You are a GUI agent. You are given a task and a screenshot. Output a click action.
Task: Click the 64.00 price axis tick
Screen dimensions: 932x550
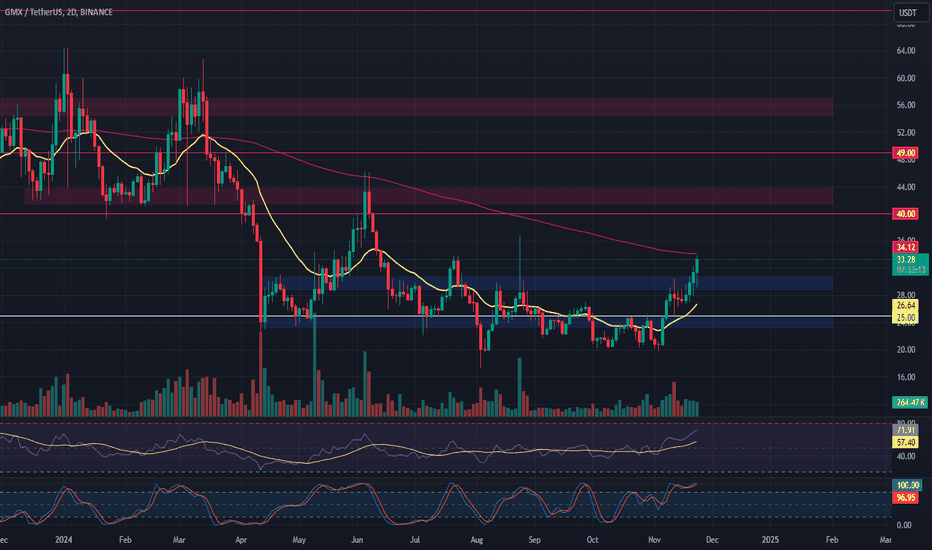point(905,51)
